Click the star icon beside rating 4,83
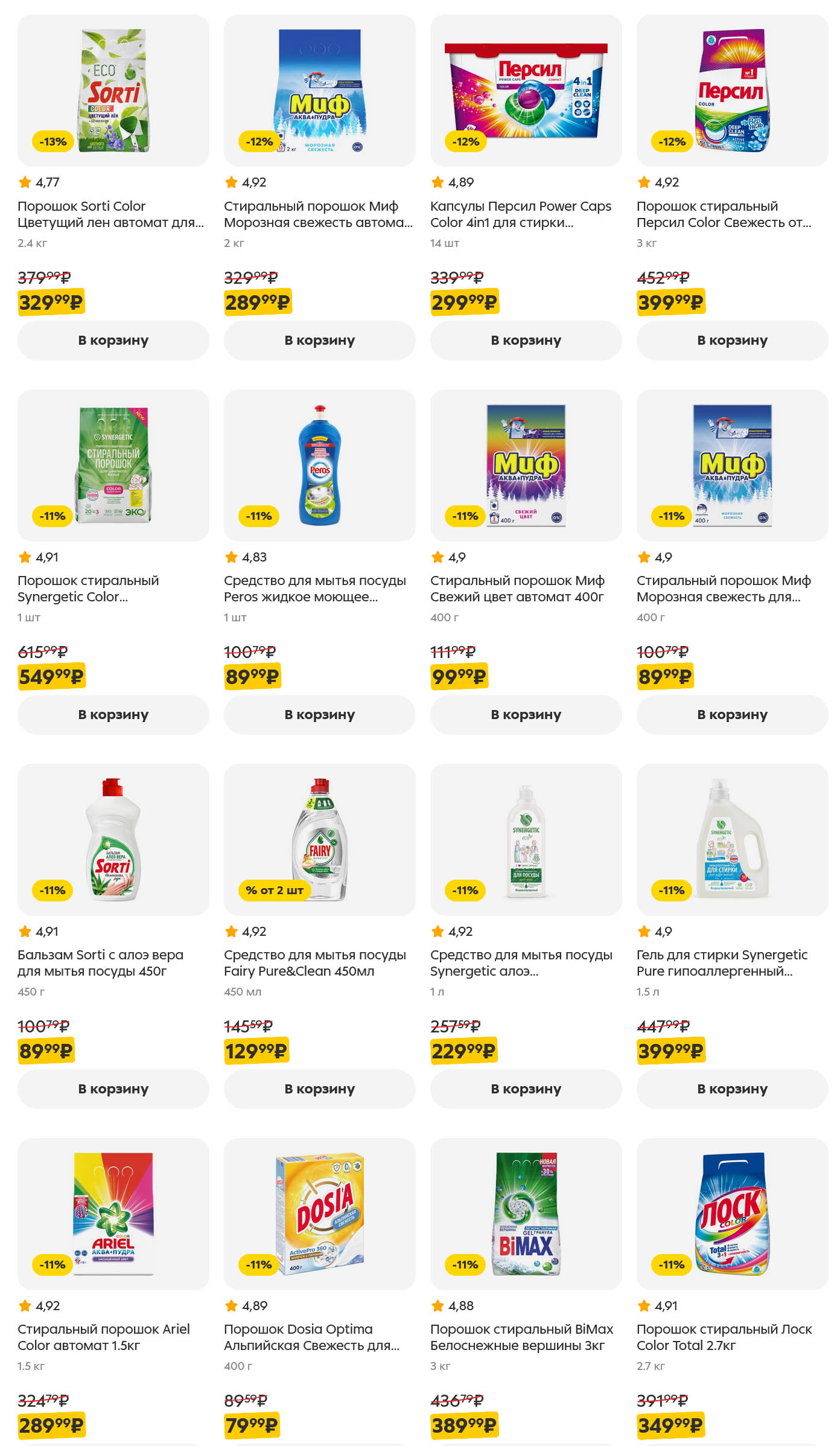 pyautogui.click(x=231, y=557)
